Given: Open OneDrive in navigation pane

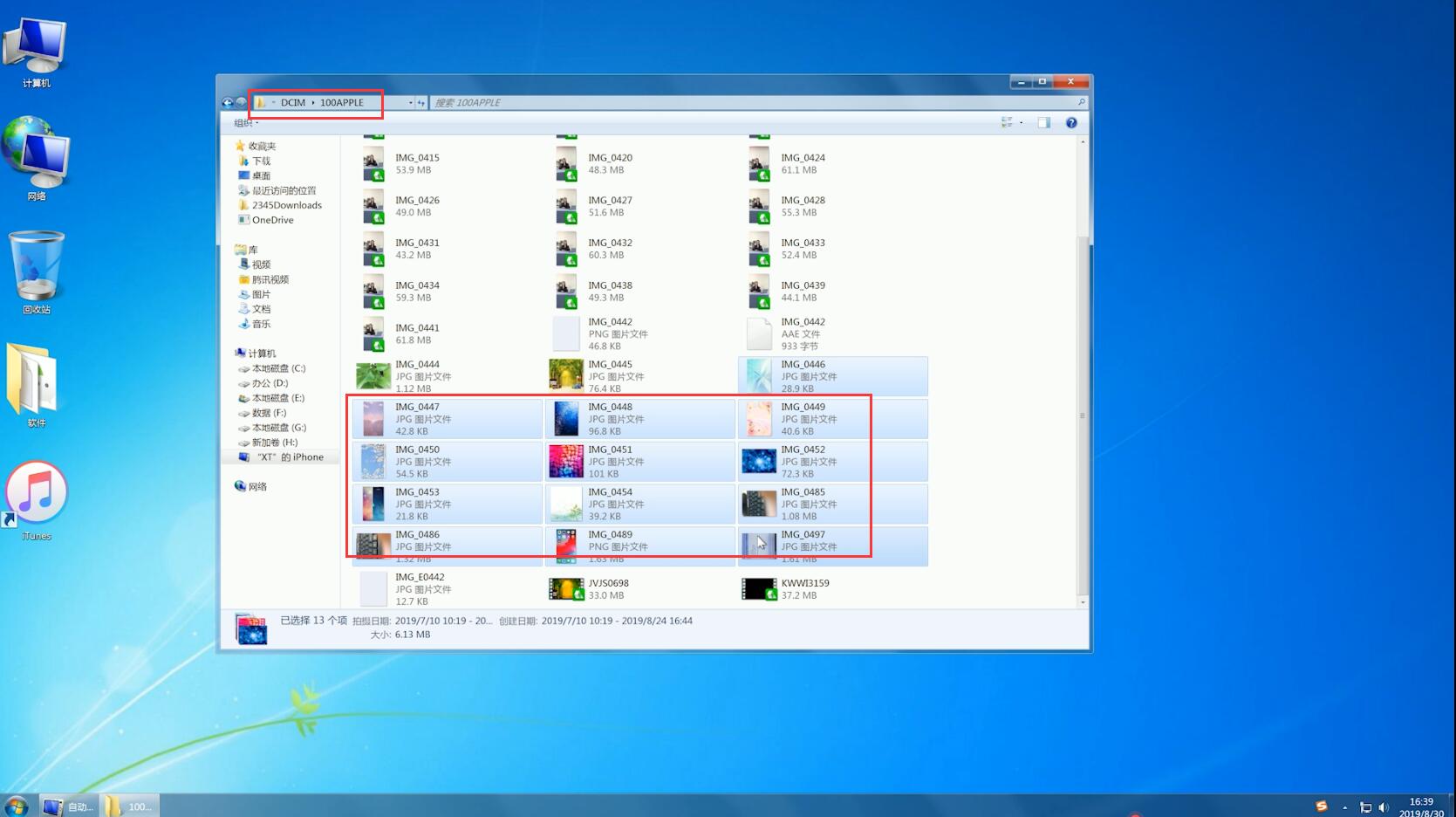Looking at the screenshot, I should pos(266,220).
